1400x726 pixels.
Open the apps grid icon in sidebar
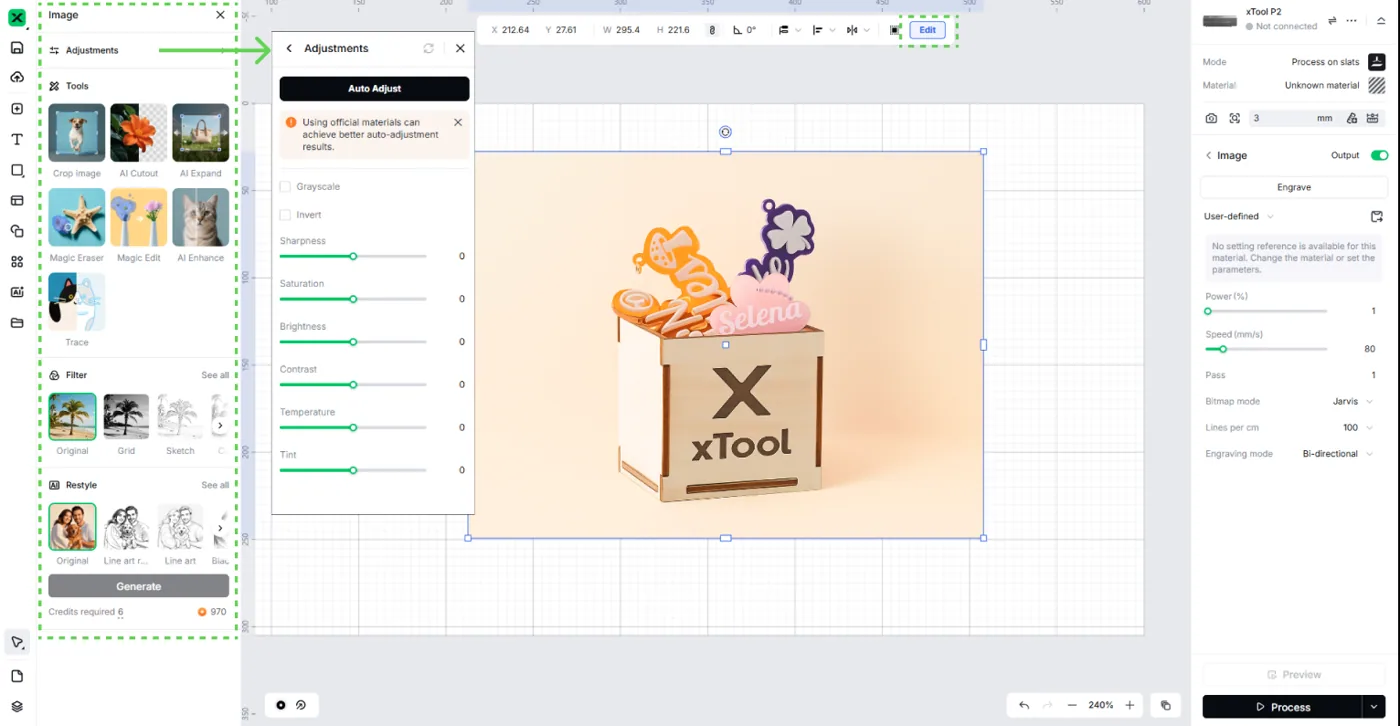[x=17, y=262]
